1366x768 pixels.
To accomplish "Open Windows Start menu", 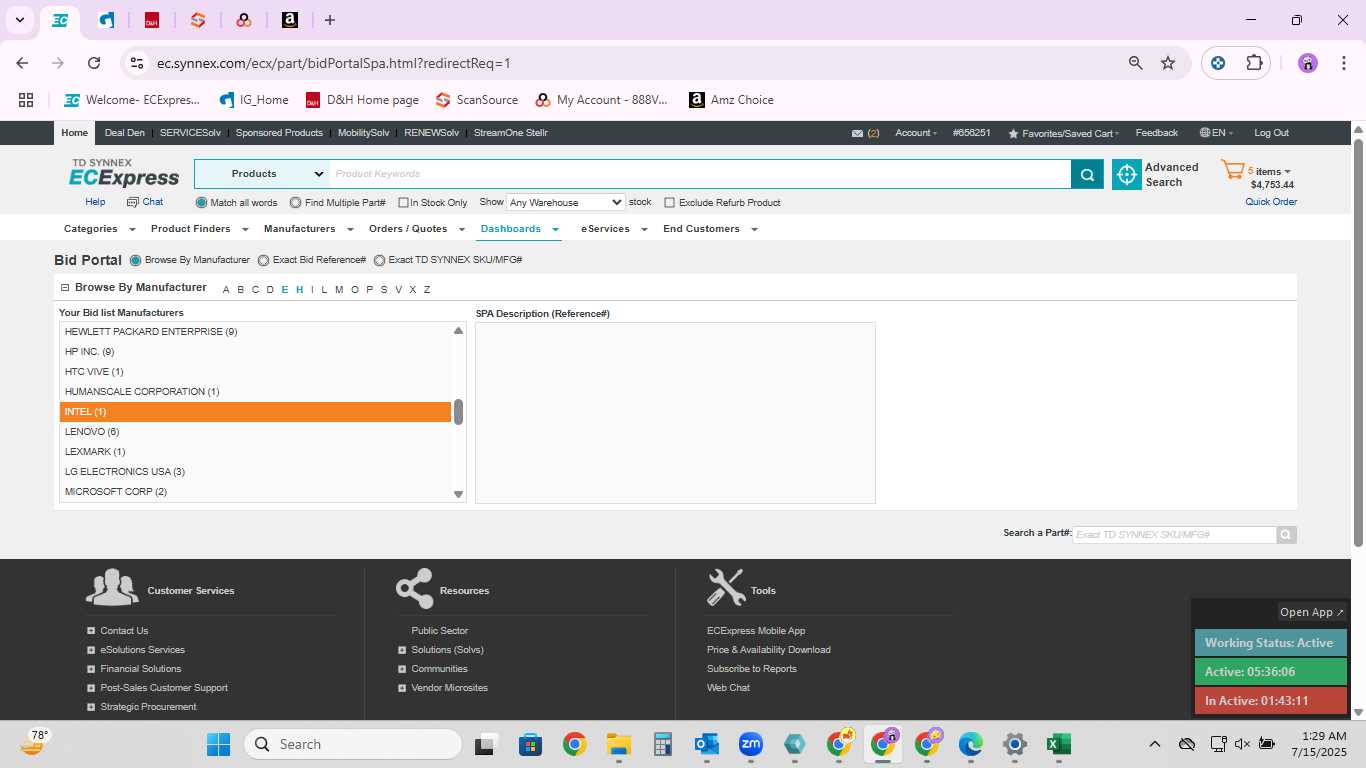I will click(218, 744).
